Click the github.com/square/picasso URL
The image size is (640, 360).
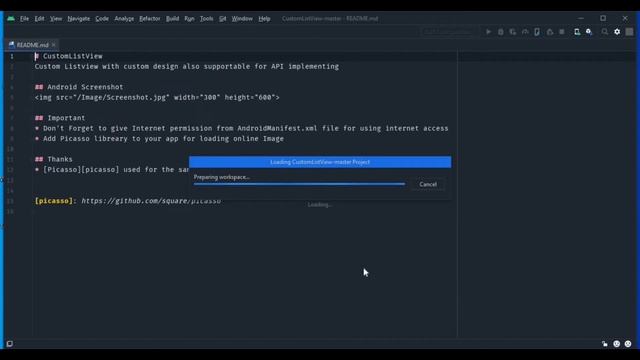point(151,201)
